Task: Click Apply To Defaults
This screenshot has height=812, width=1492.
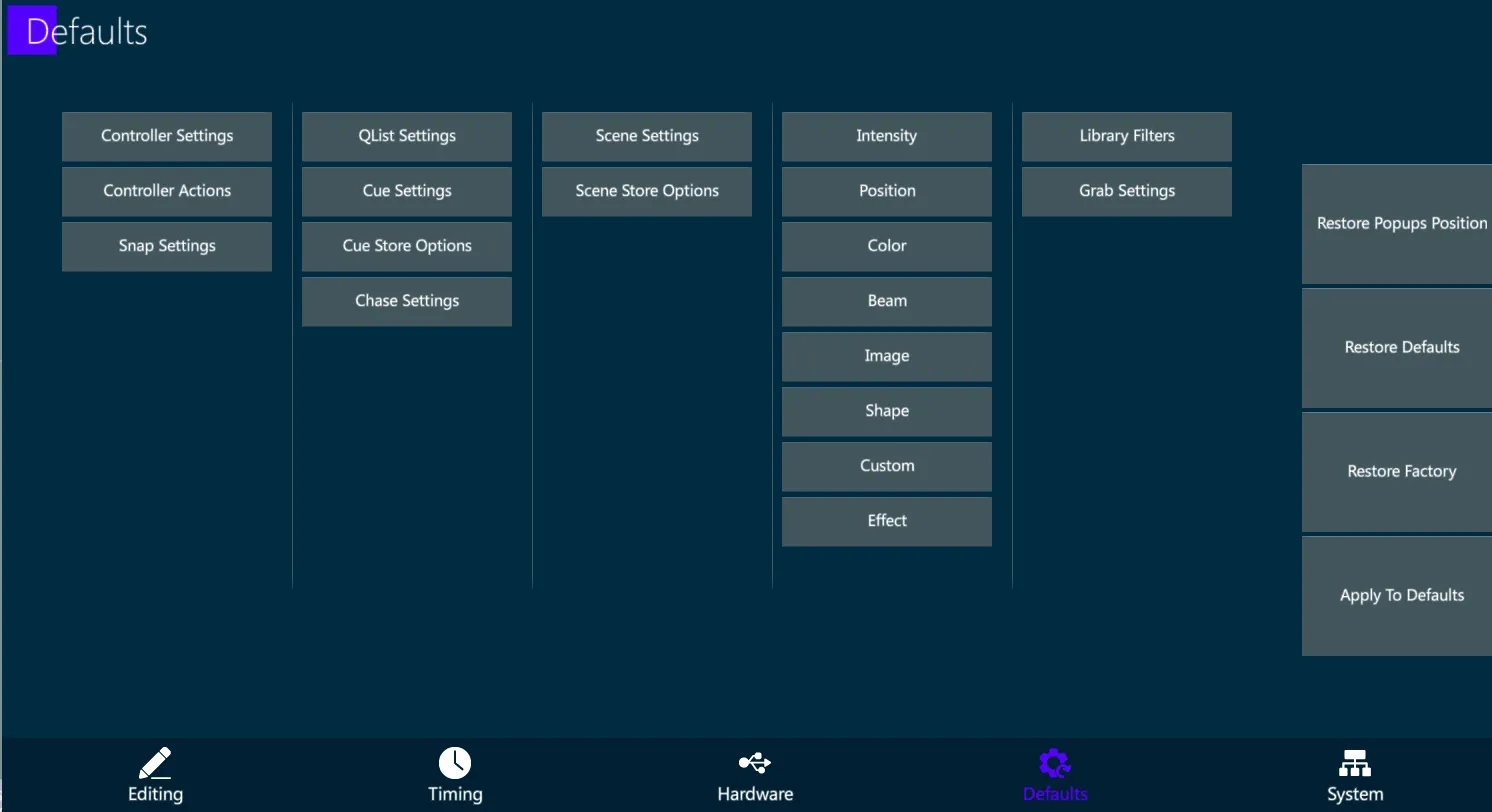Action: point(1397,596)
